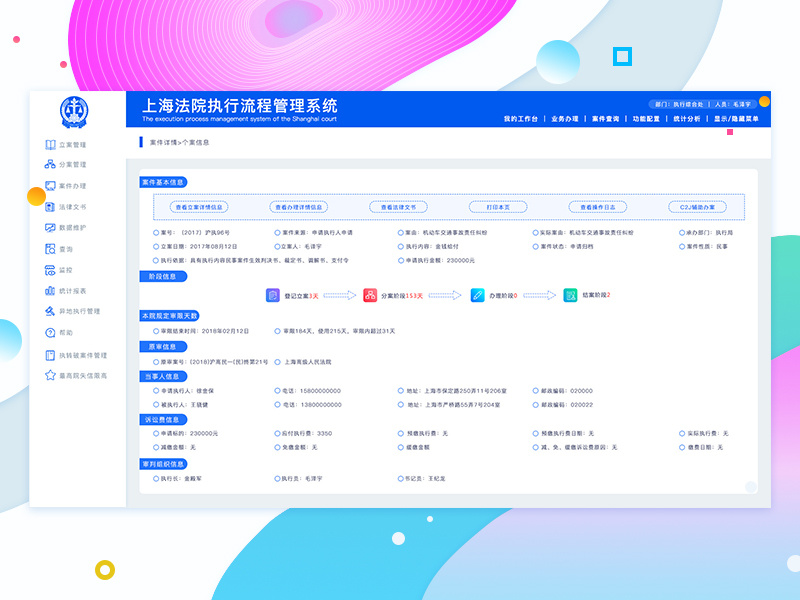This screenshot has height=600, width=800.
Task: Click the 承办部门 执行局 field
Action: (706, 233)
